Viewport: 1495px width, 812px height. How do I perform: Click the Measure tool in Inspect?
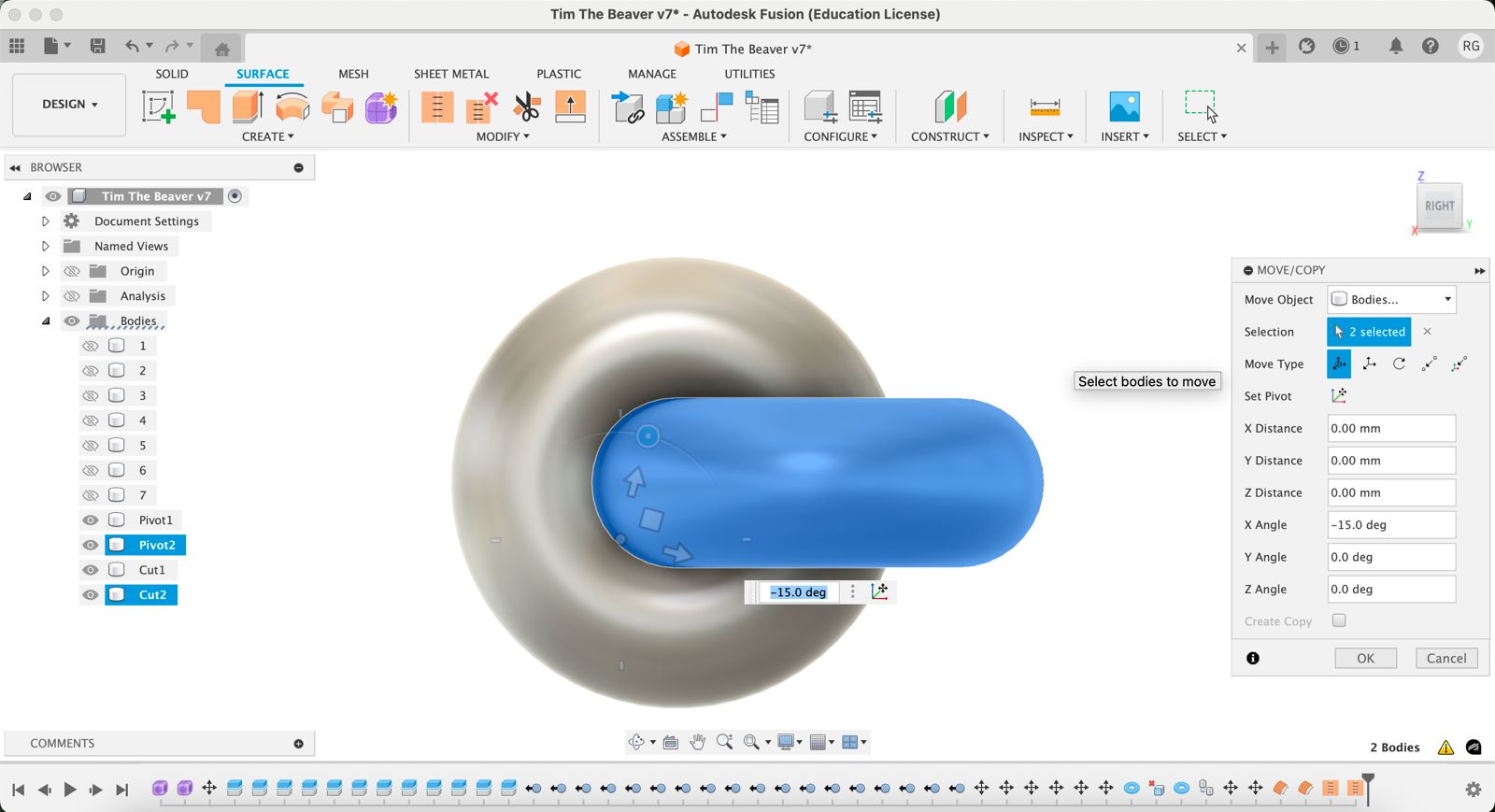[x=1044, y=107]
